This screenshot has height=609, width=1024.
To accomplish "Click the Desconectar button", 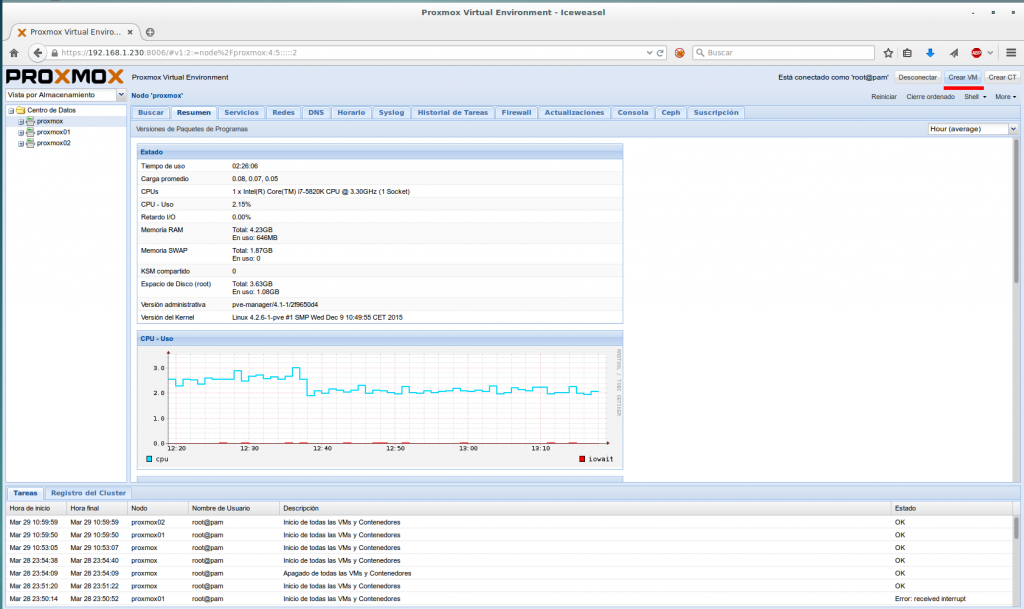I will point(918,77).
